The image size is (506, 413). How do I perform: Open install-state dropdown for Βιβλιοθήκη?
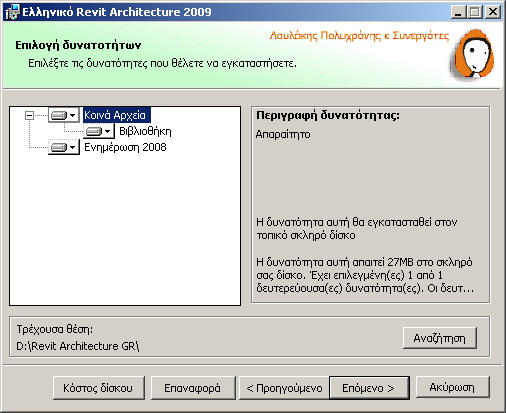[99, 131]
